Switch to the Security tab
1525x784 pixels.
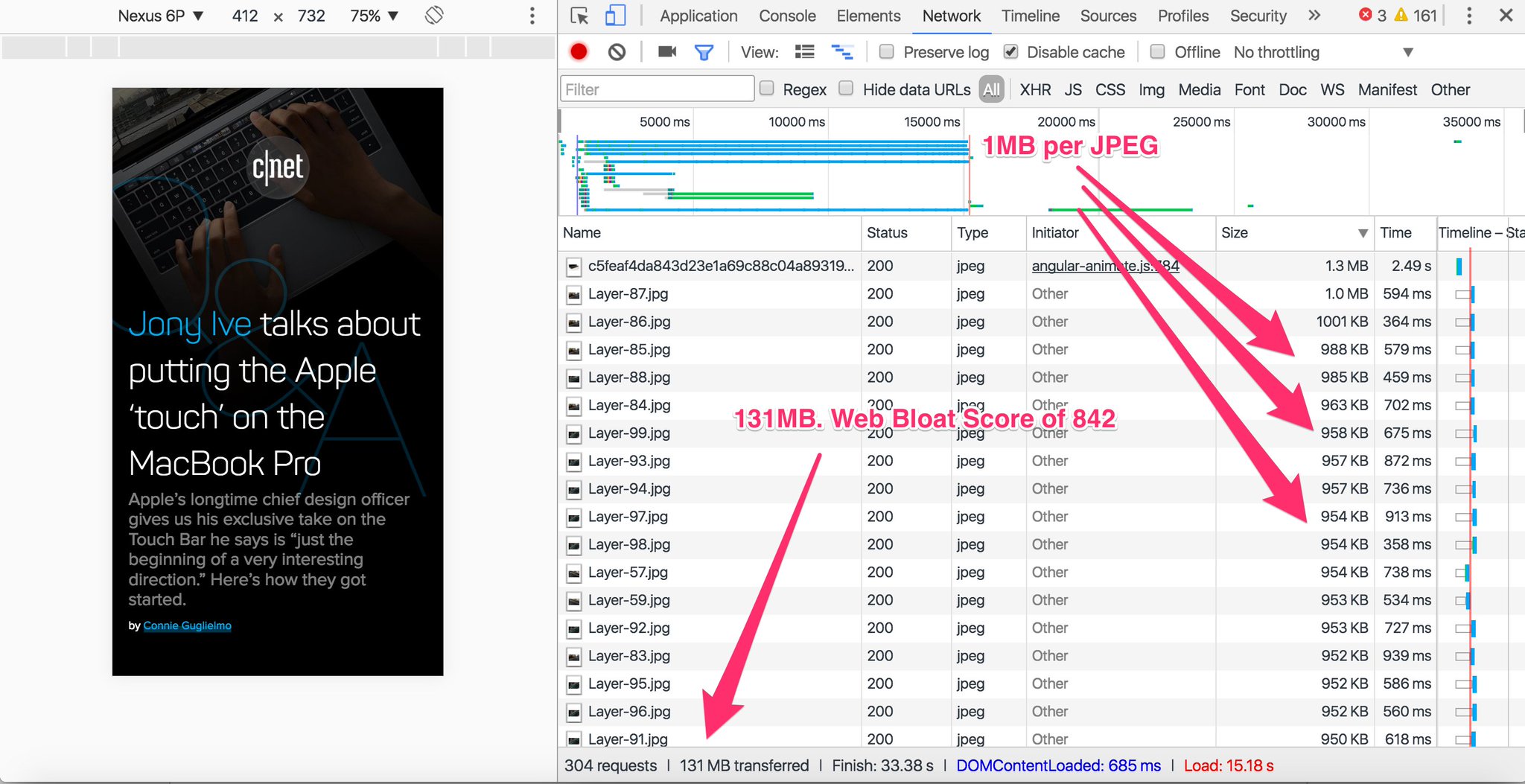1258,16
